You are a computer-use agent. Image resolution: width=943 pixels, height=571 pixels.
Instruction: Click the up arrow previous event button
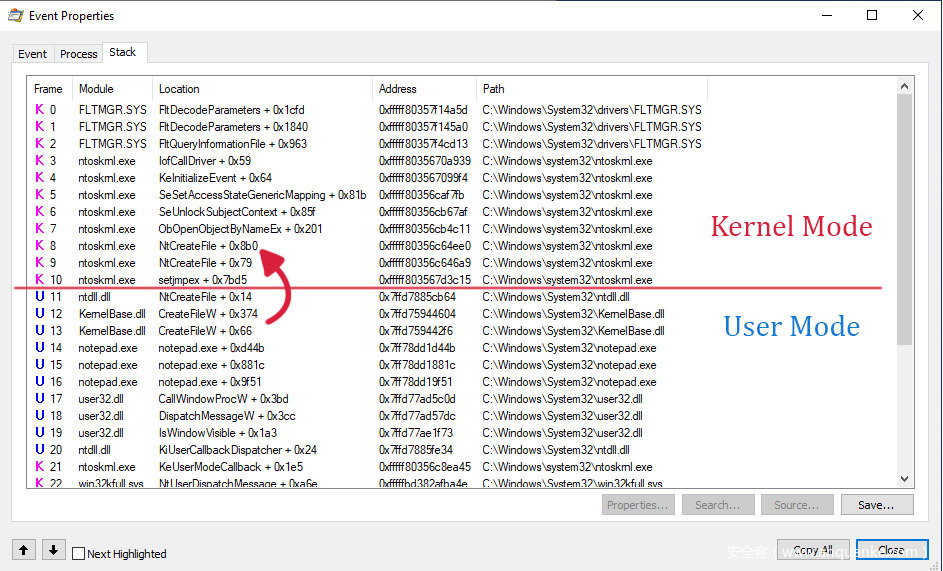click(x=24, y=550)
